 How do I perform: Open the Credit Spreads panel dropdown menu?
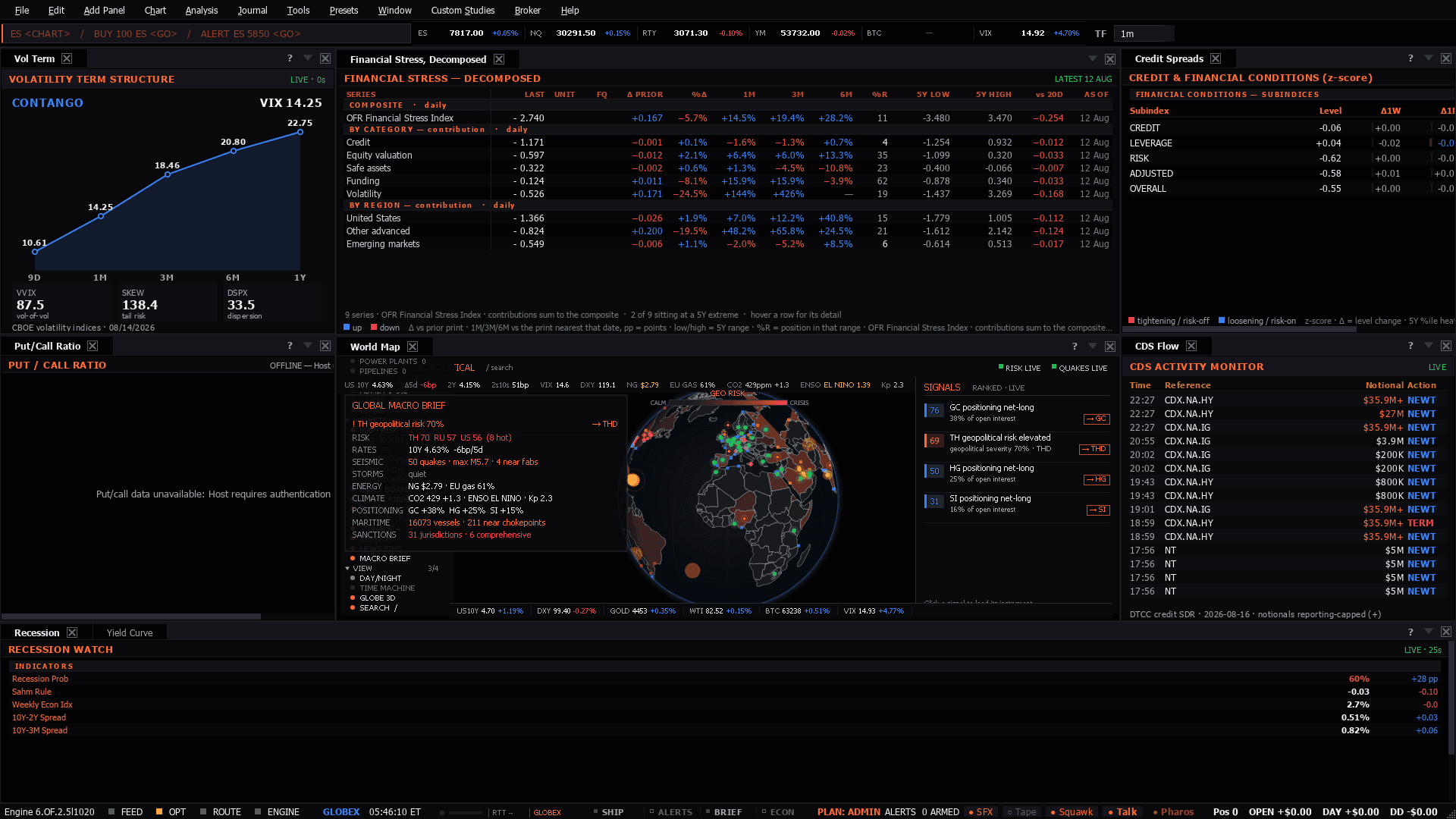1429,58
